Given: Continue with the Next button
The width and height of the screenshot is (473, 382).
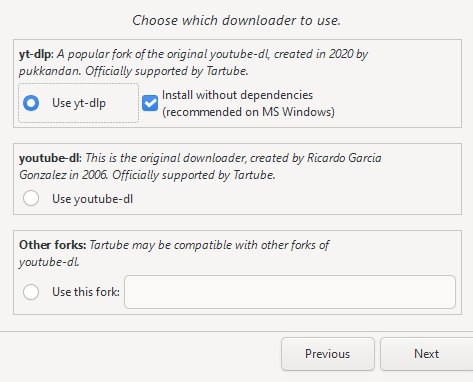Looking at the screenshot, I should [427, 354].
